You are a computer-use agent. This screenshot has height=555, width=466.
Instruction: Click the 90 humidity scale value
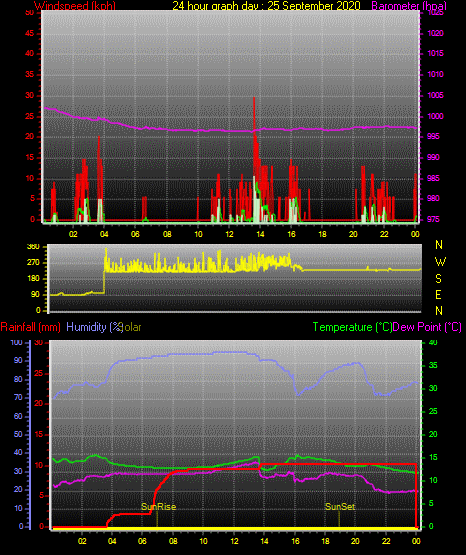click(18, 360)
